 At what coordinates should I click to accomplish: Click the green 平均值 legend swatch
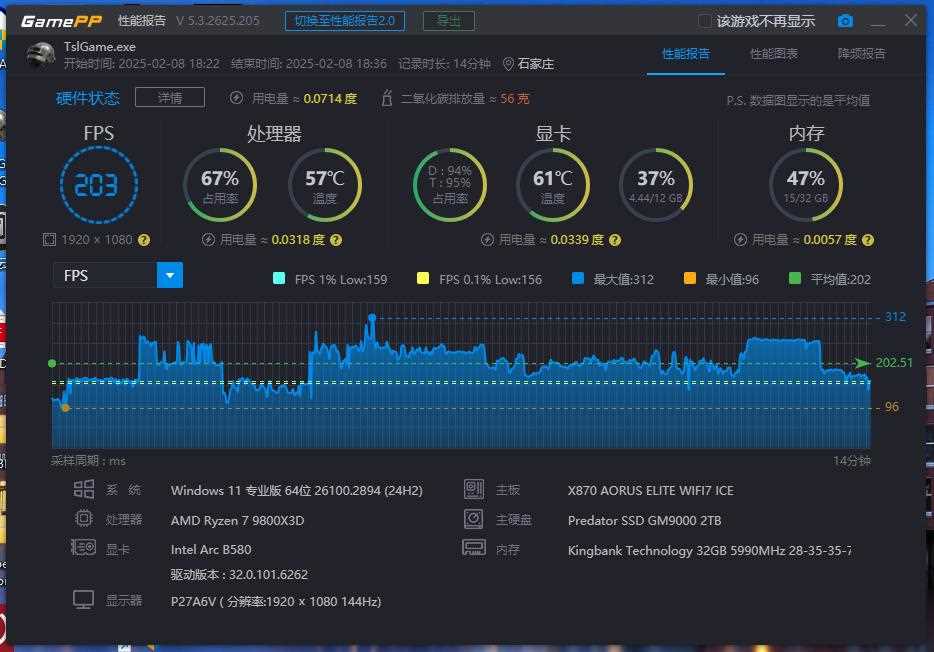point(795,278)
